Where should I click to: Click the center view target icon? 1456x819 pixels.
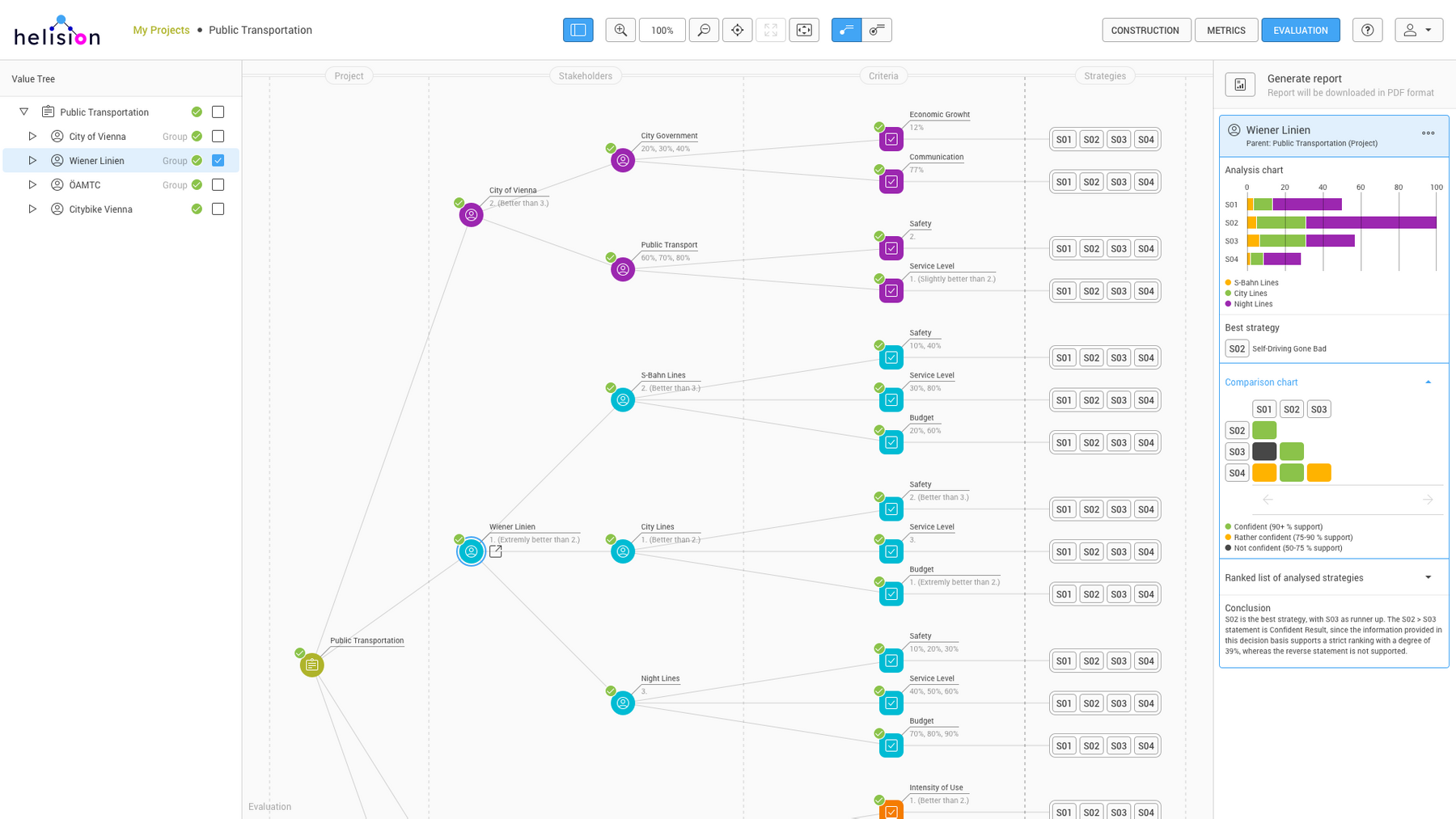(737, 30)
